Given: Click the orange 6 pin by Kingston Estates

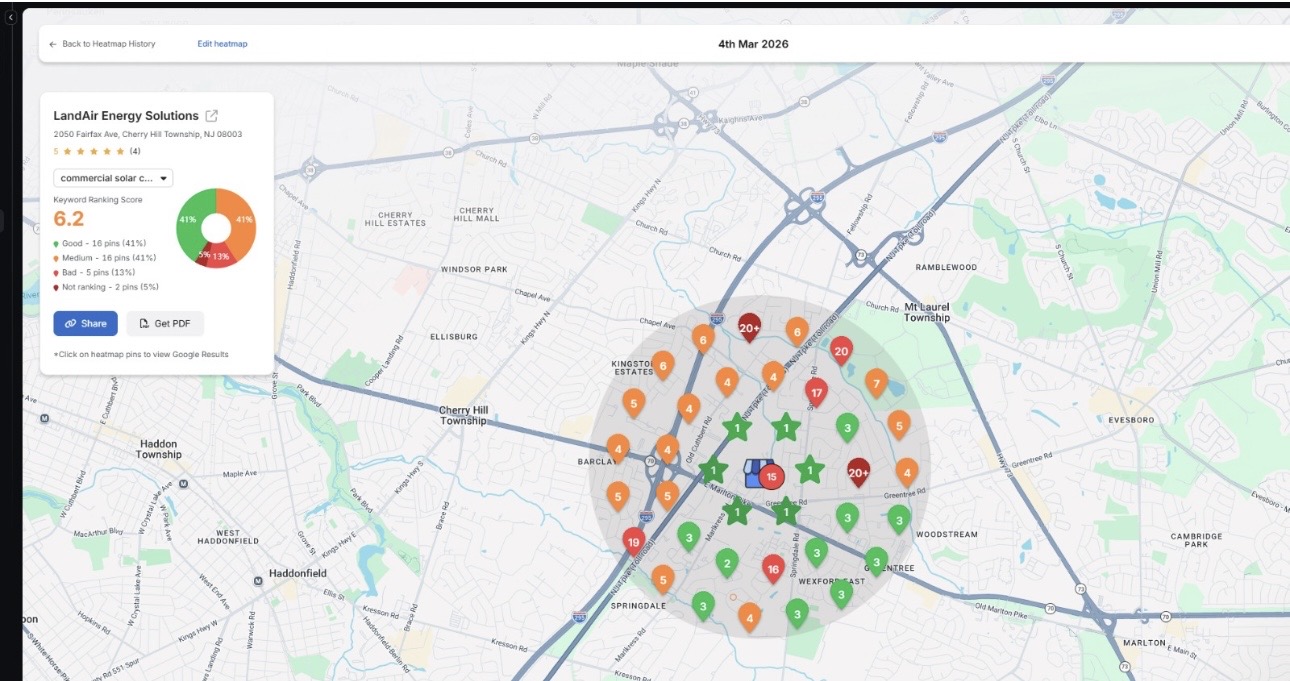Looking at the screenshot, I should 662,367.
